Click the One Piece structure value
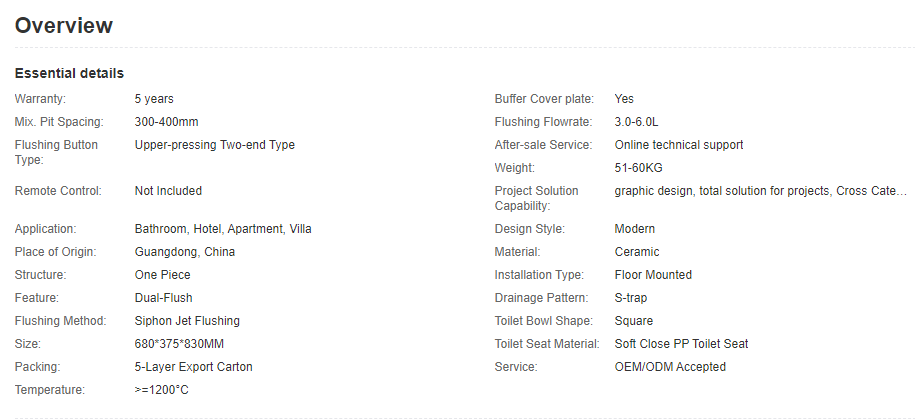915x419 pixels. point(162,275)
